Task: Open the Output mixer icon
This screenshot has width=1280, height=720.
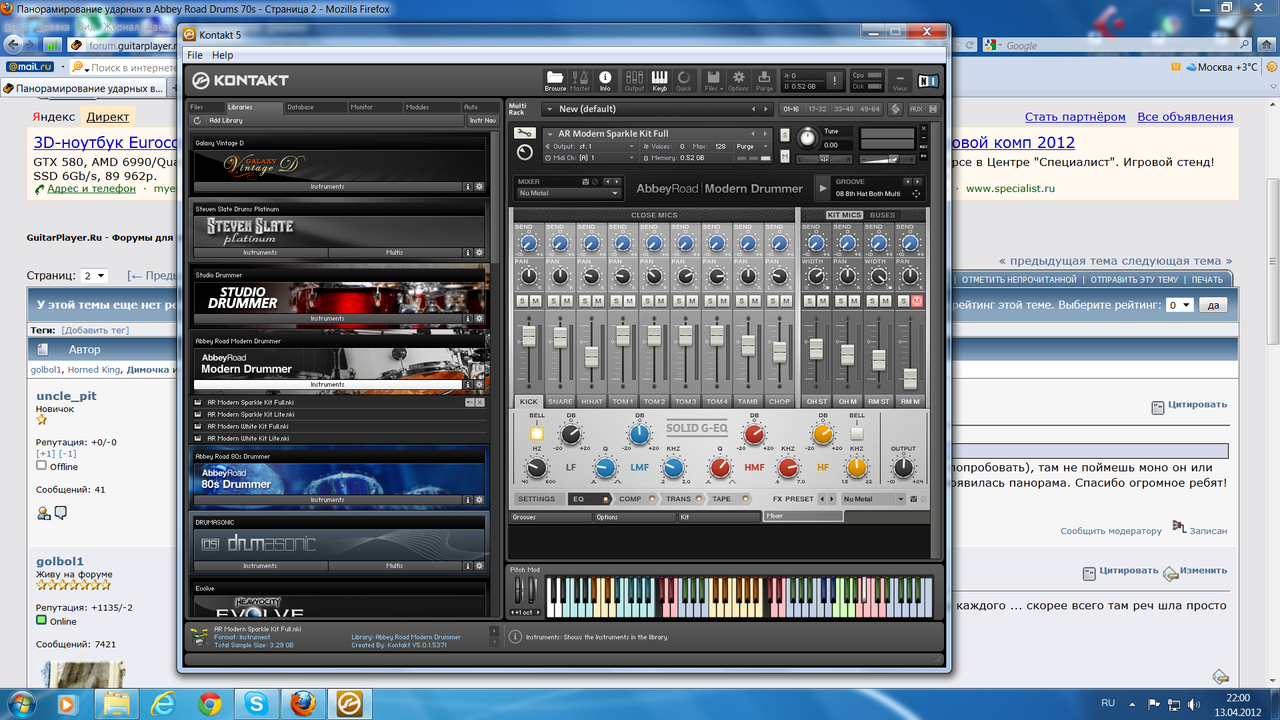Action: pos(634,80)
